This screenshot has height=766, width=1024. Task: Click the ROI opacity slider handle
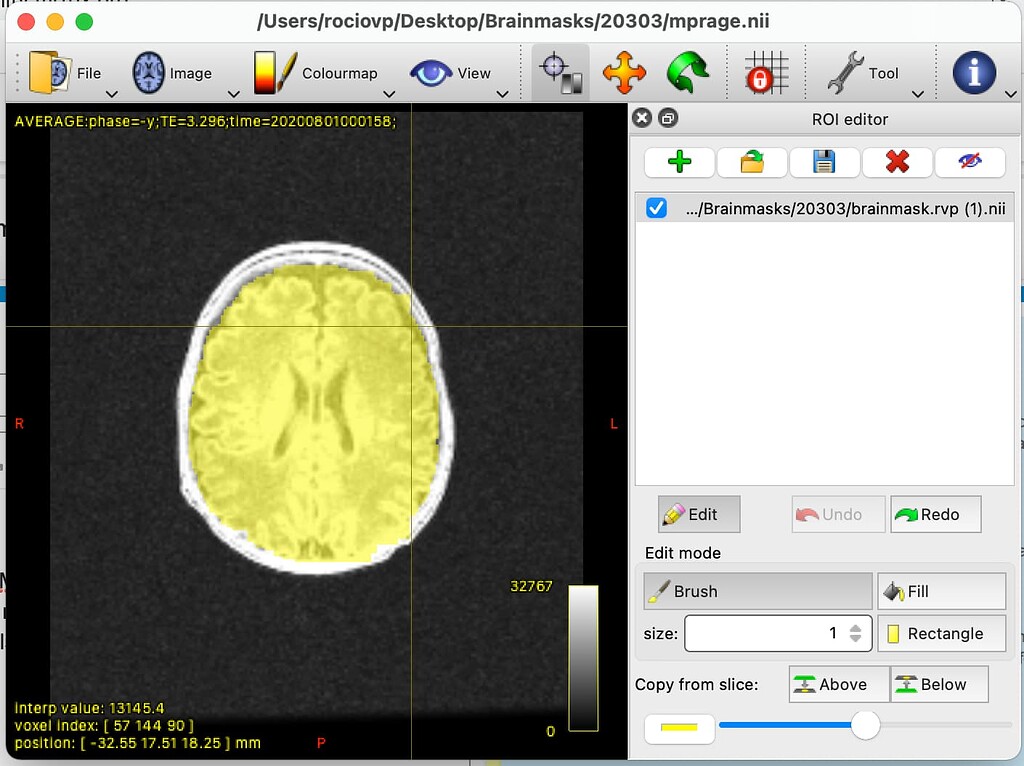pyautogui.click(x=865, y=725)
